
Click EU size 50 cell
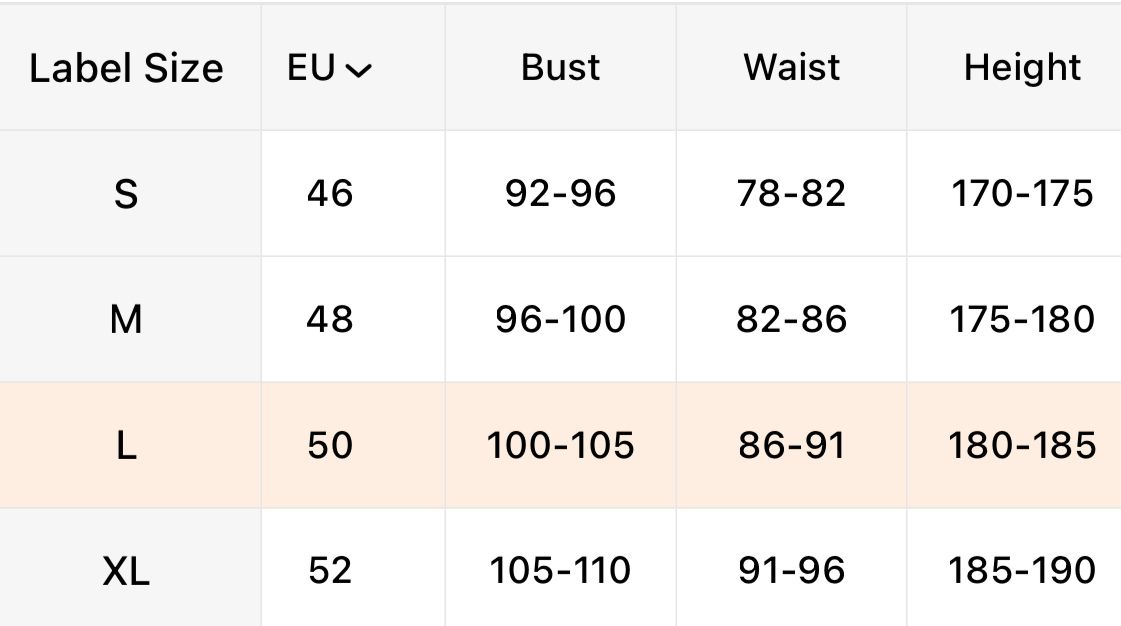coord(330,445)
